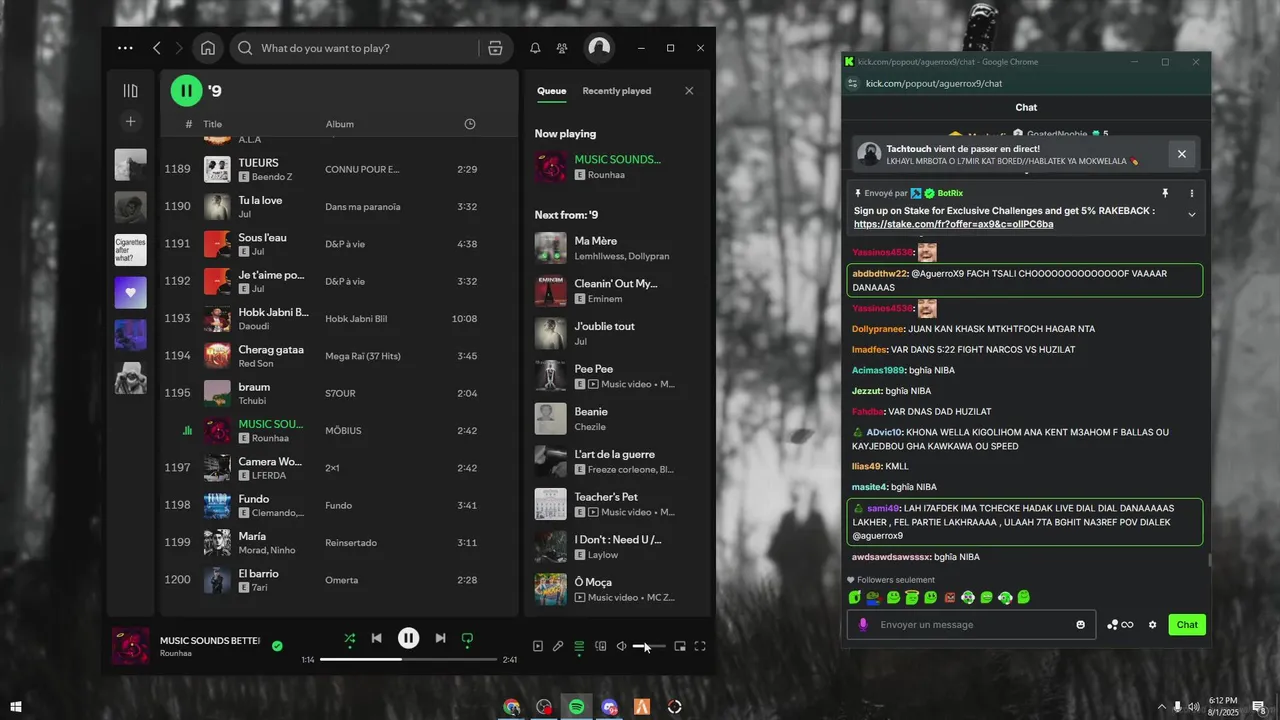This screenshot has height=720, width=1280.
Task: Dismiss the Tachtouch live notification in Kick chat
Action: [x=1181, y=154]
